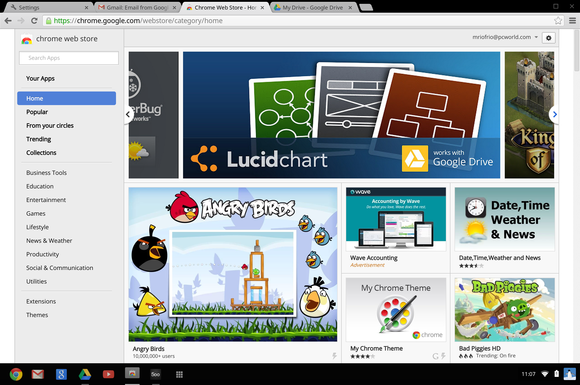580x385 pixels.
Task: Open the Google Search shelf icon
Action: pyautogui.click(x=61, y=374)
